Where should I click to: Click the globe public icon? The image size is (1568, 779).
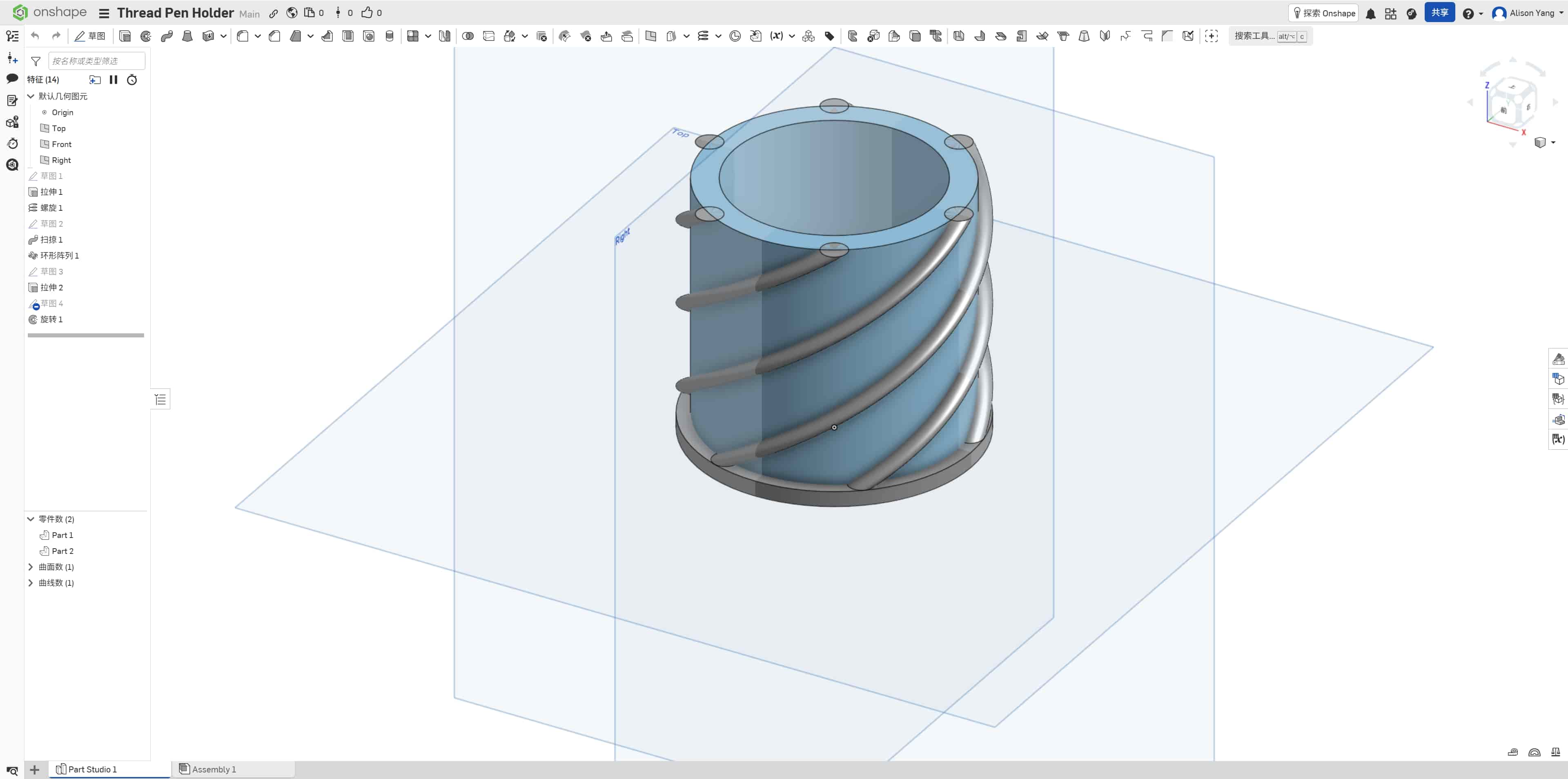[x=292, y=13]
